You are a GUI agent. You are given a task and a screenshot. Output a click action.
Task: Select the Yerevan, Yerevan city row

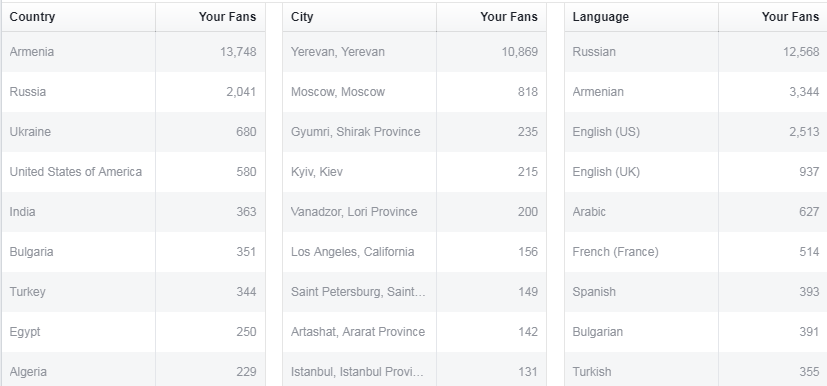(x=415, y=52)
